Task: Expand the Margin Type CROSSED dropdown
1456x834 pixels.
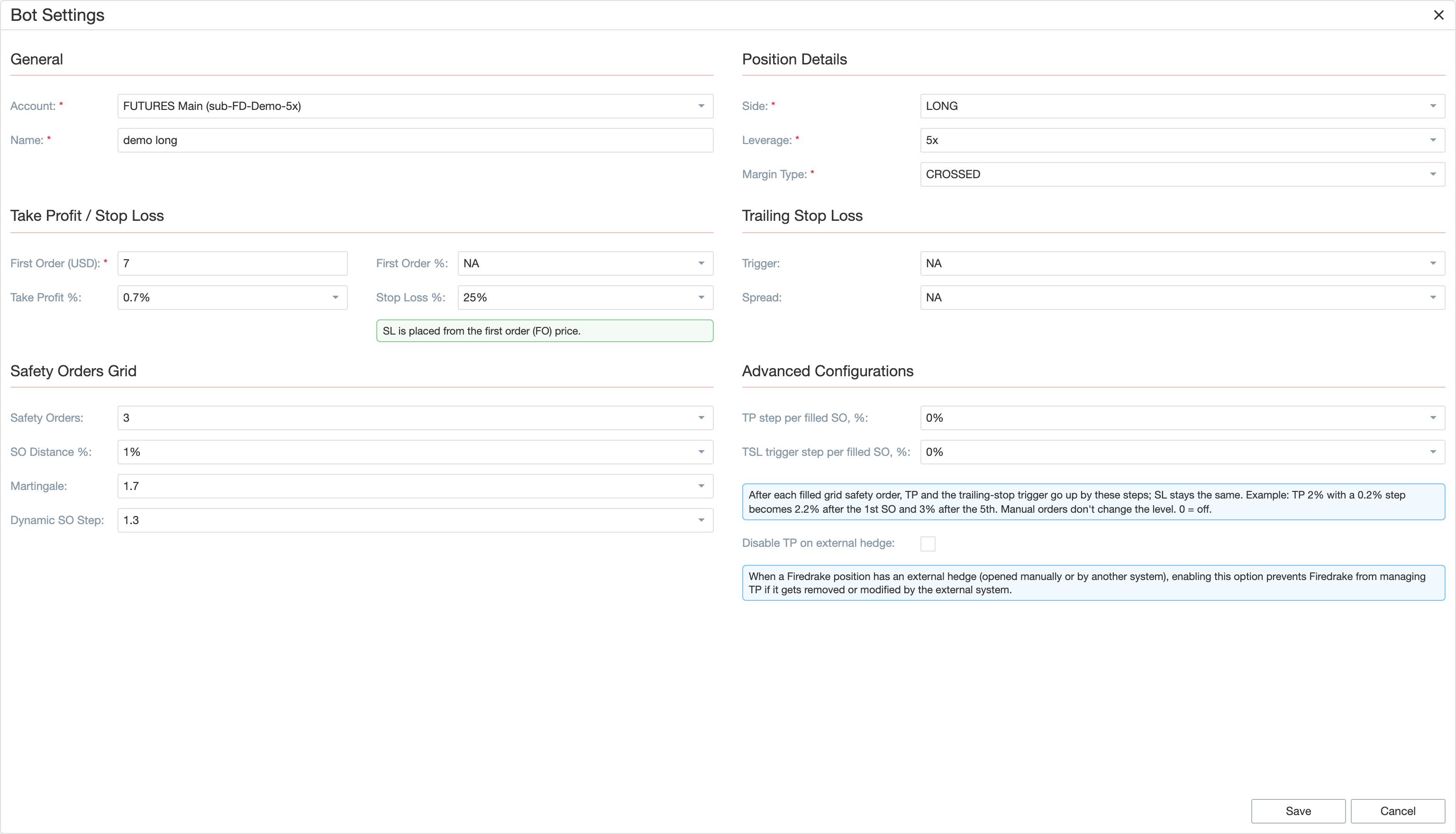Action: click(1182, 174)
